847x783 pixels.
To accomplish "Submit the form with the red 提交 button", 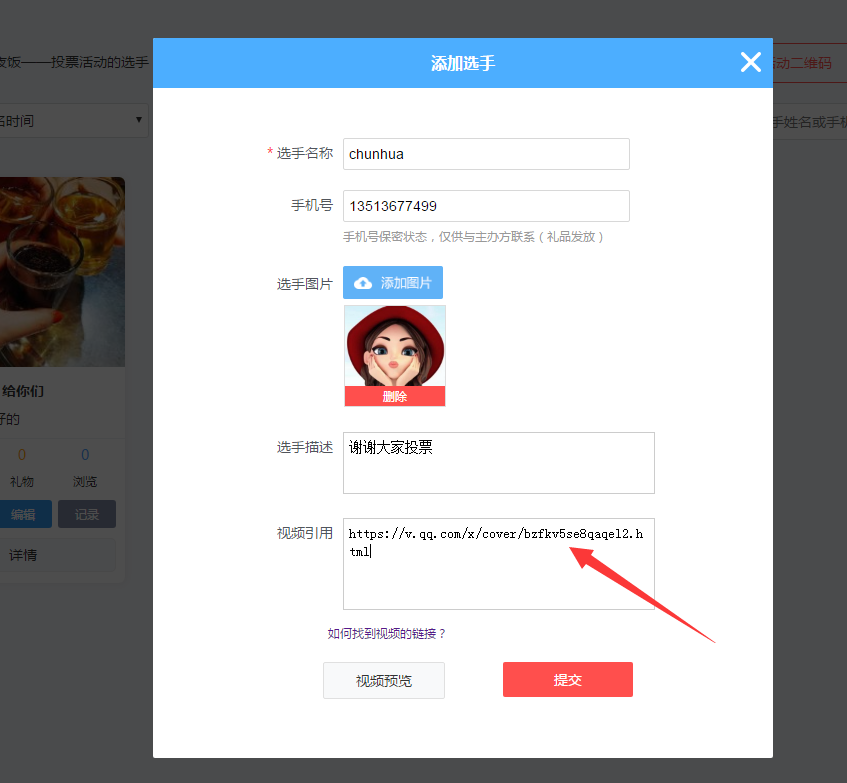I will [x=567, y=680].
